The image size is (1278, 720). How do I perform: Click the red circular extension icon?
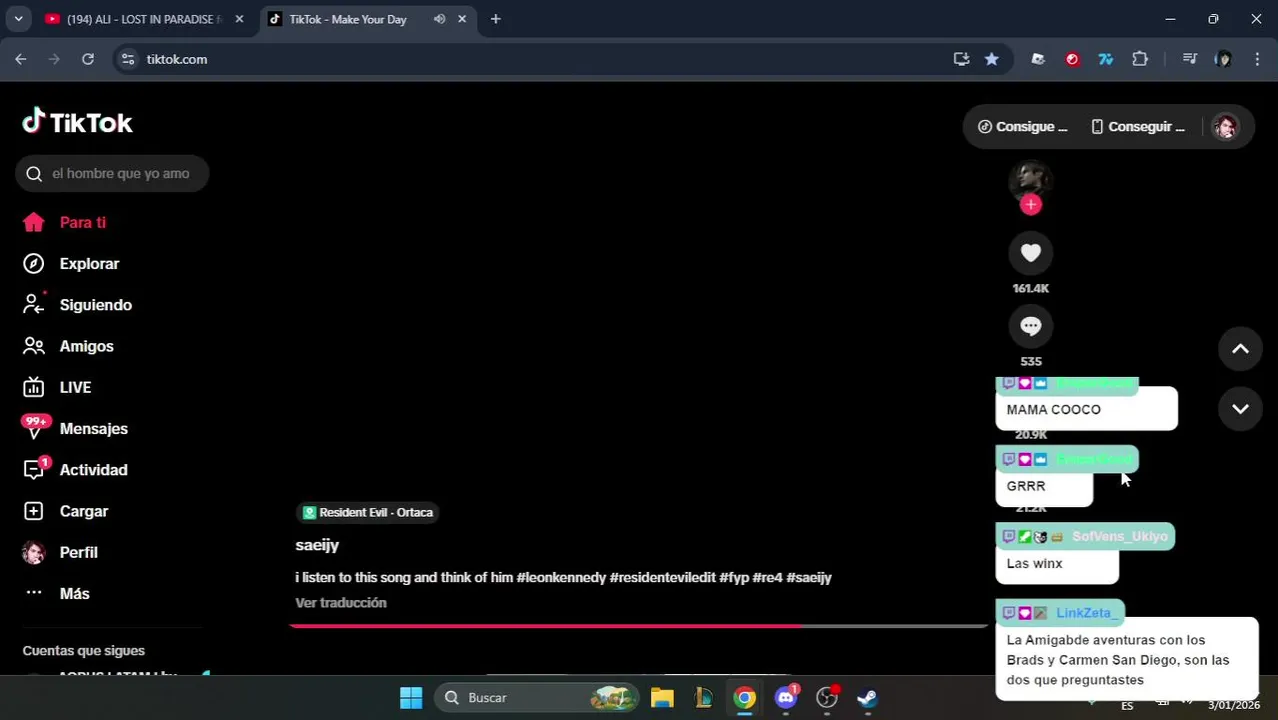coord(1072,59)
